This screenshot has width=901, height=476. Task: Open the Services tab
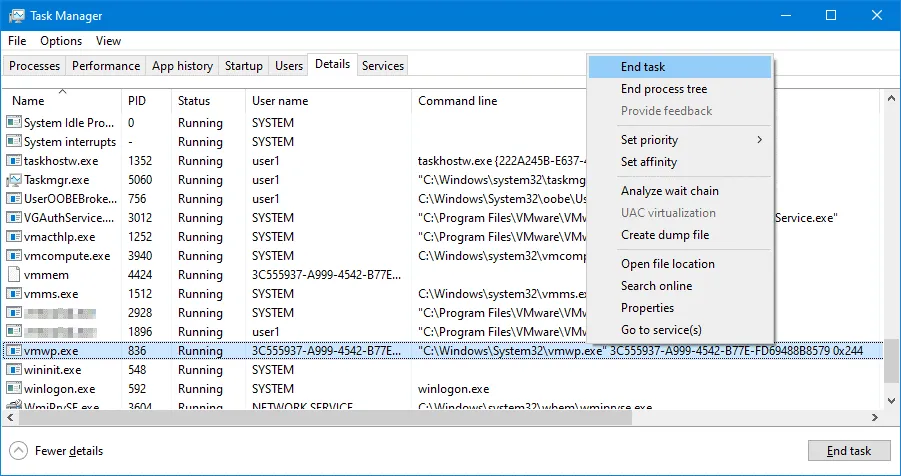click(383, 66)
